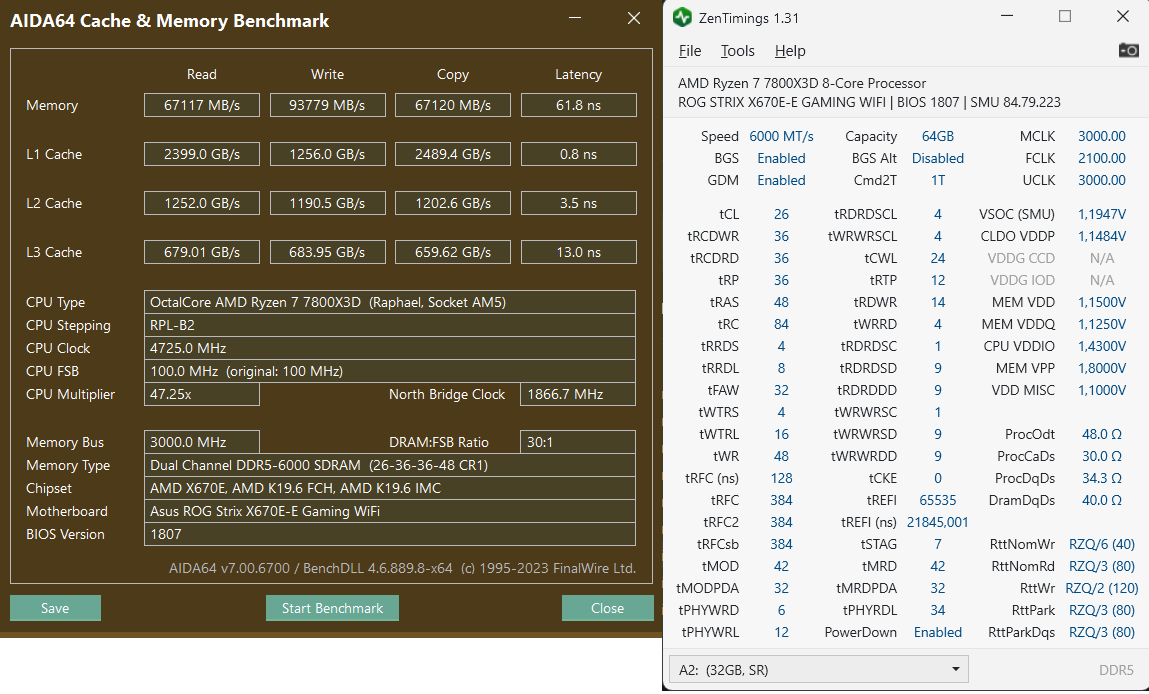This screenshot has width=1149, height=694.
Task: Click the tPHYRDL 34 value
Action: pyautogui.click(x=937, y=610)
